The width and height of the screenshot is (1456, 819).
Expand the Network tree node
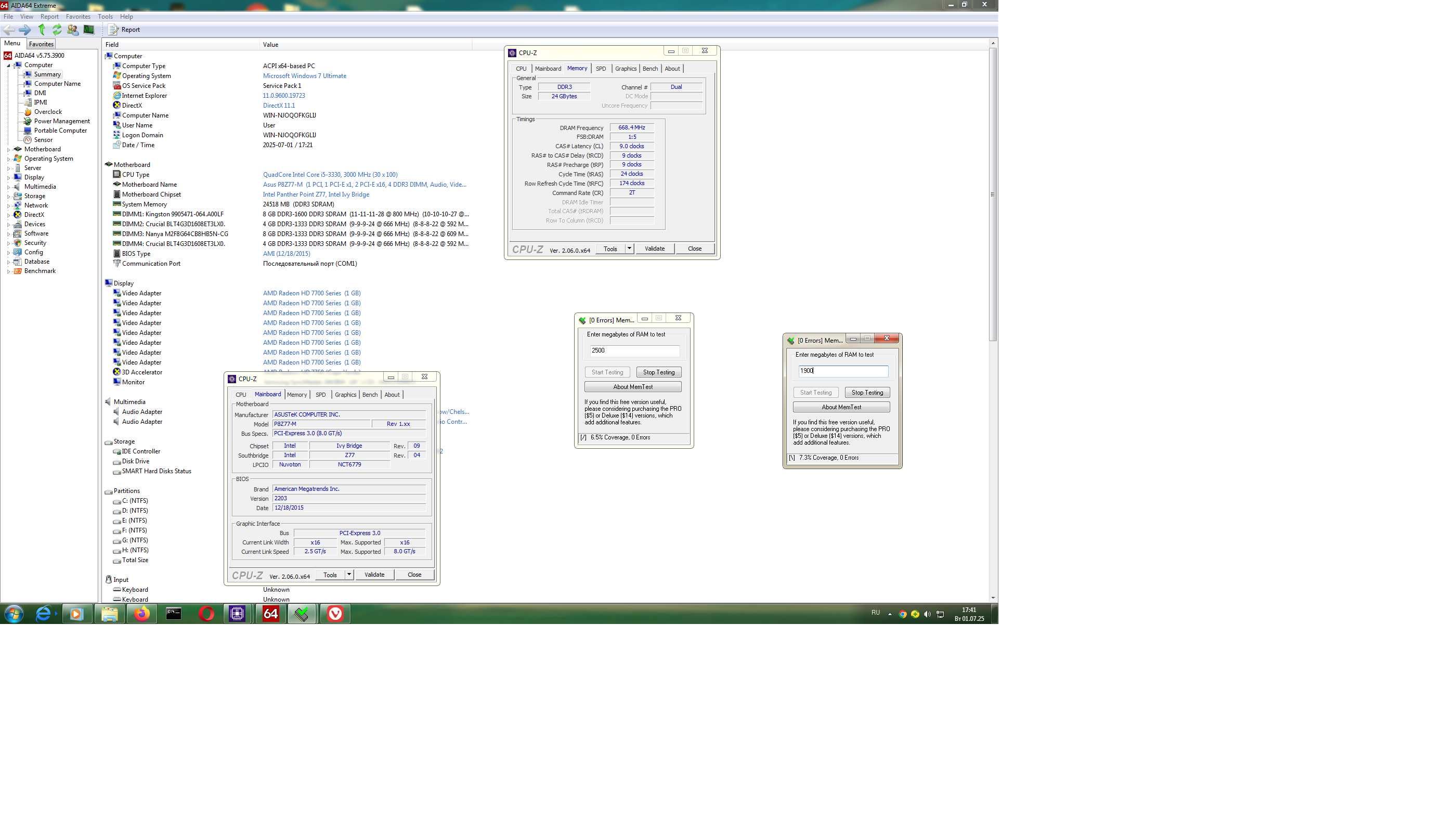point(8,206)
